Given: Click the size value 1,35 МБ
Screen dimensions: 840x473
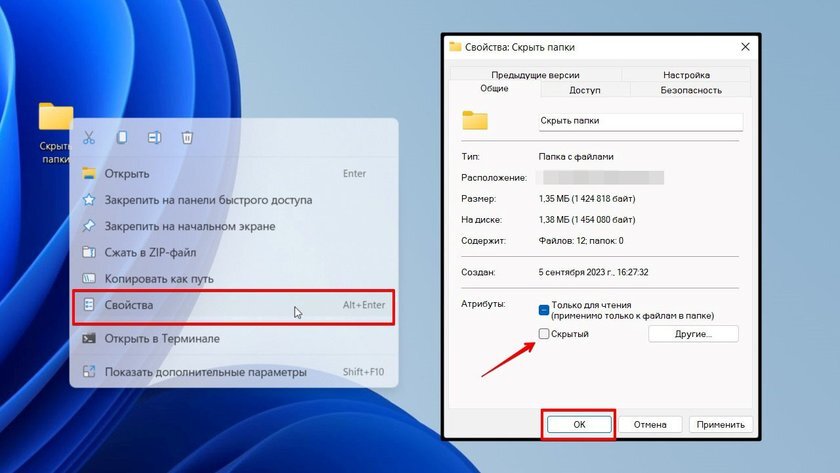Looking at the screenshot, I should pos(587,199).
